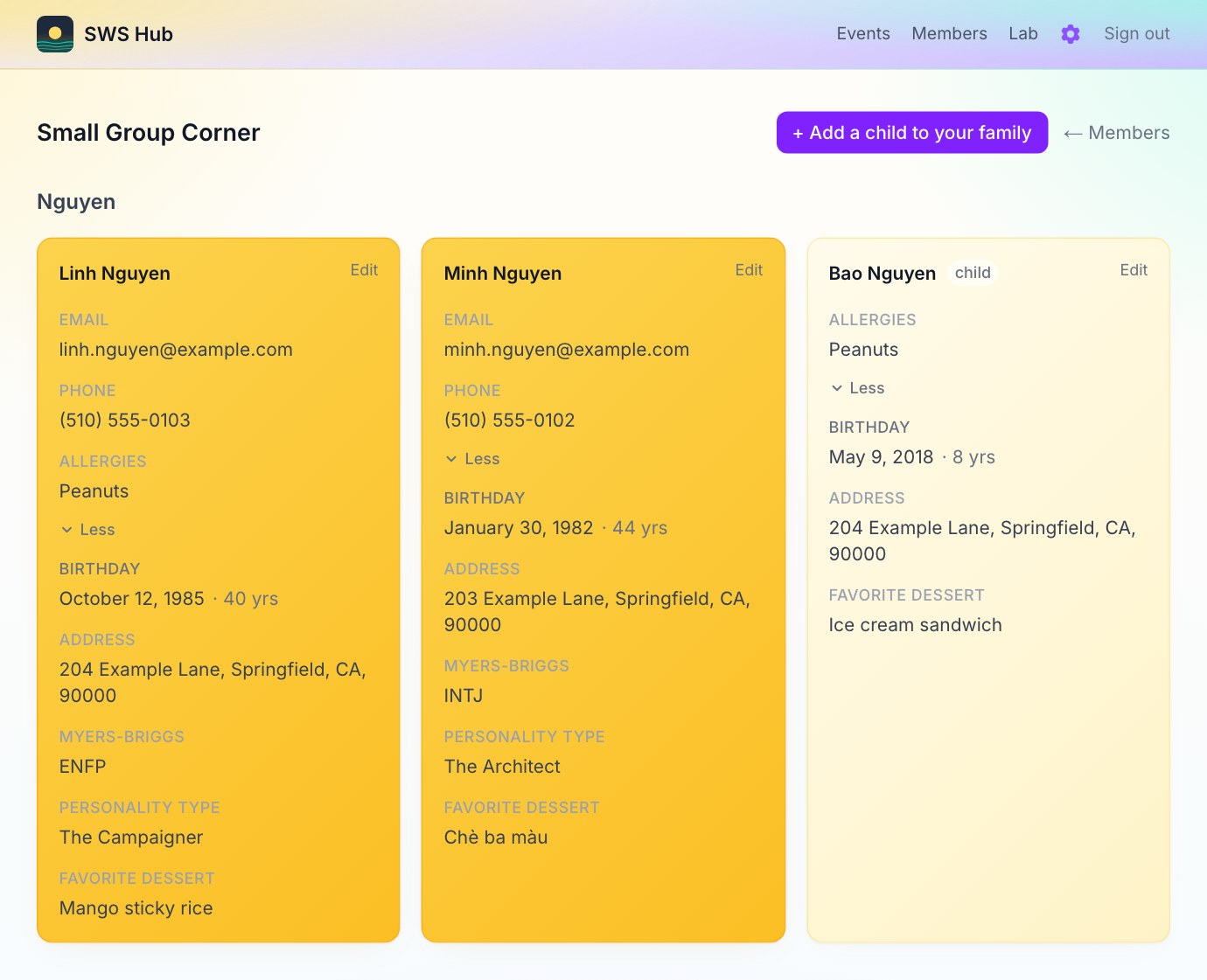Click The Architect personality type
This screenshot has width=1207, height=980.
(502, 767)
